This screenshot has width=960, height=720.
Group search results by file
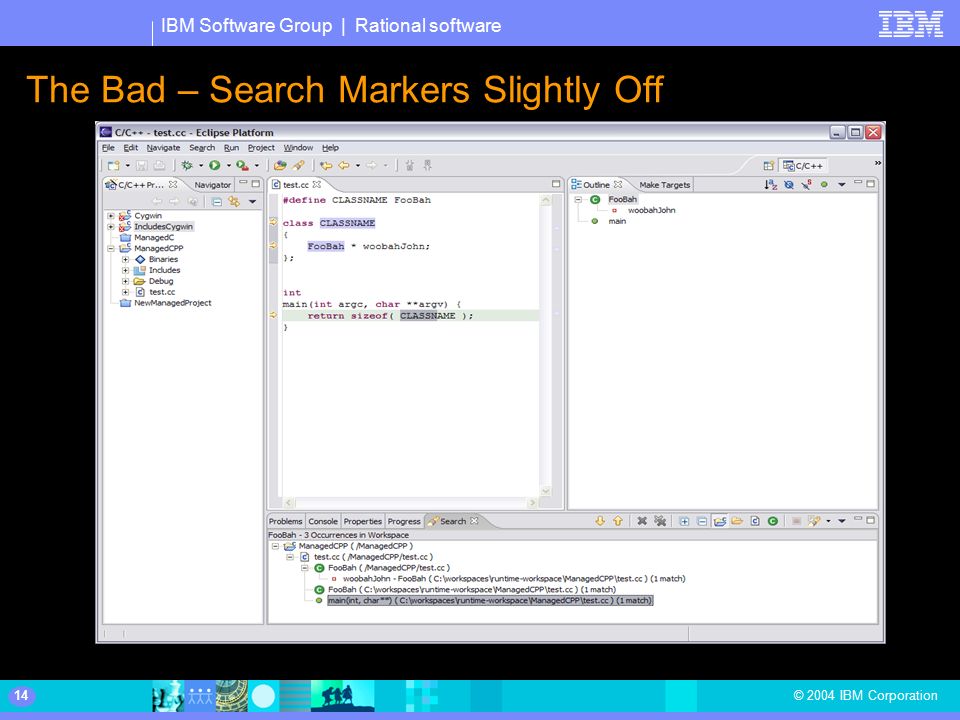click(755, 521)
